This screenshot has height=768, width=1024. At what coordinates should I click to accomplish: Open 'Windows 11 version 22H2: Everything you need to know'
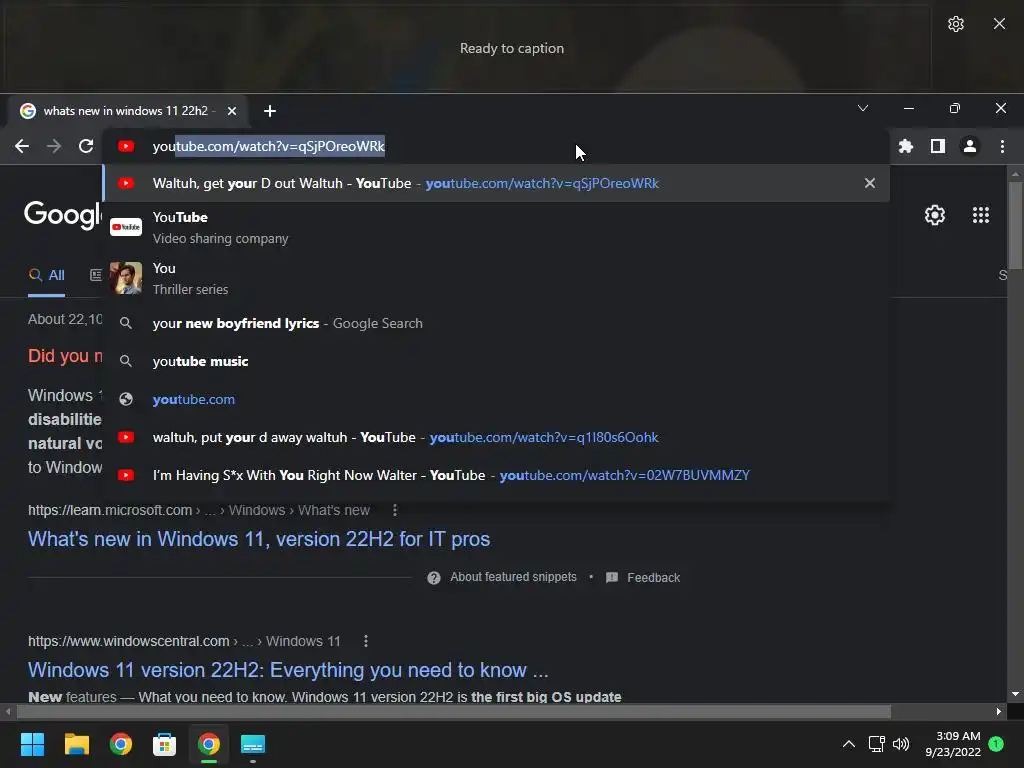pyautogui.click(x=288, y=670)
